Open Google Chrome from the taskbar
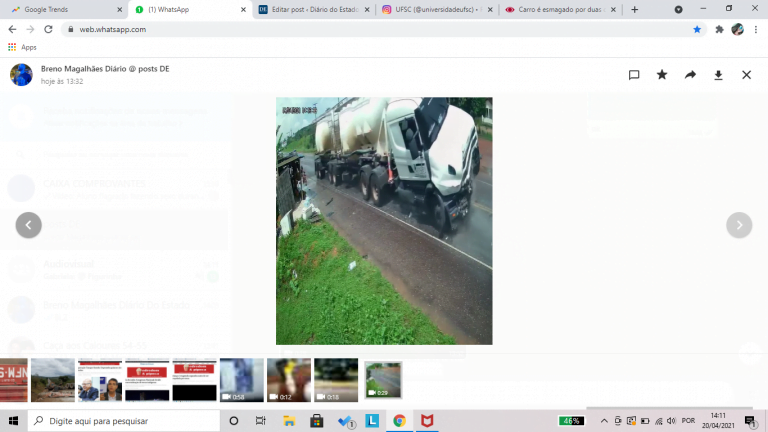Viewport: 768px width, 432px height. click(399, 421)
